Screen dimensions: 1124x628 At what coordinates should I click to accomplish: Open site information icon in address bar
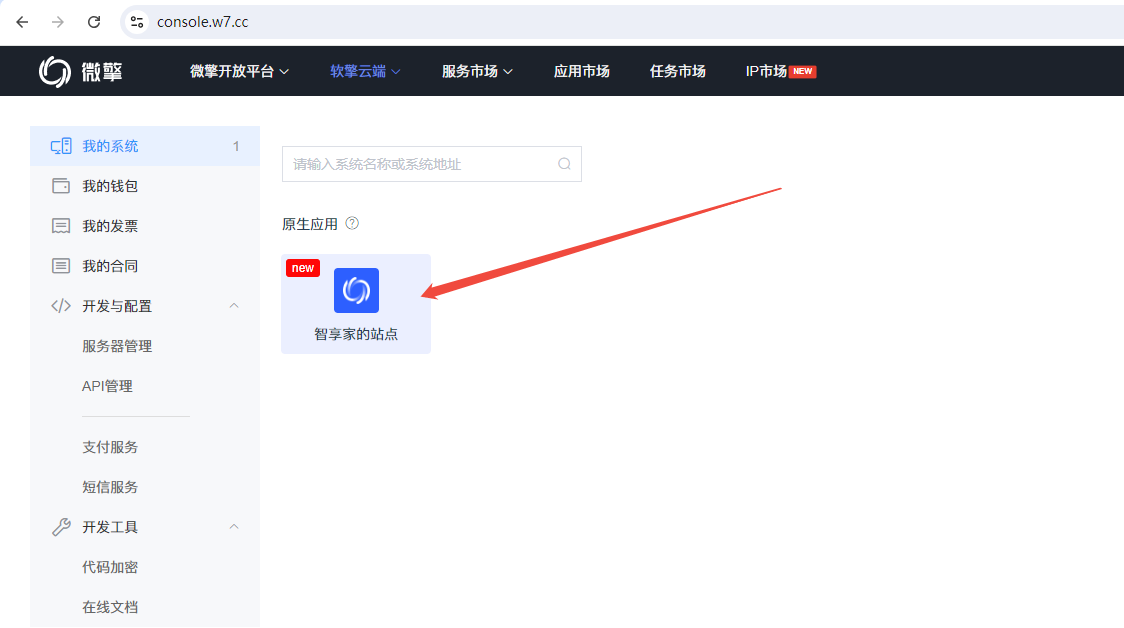click(137, 22)
